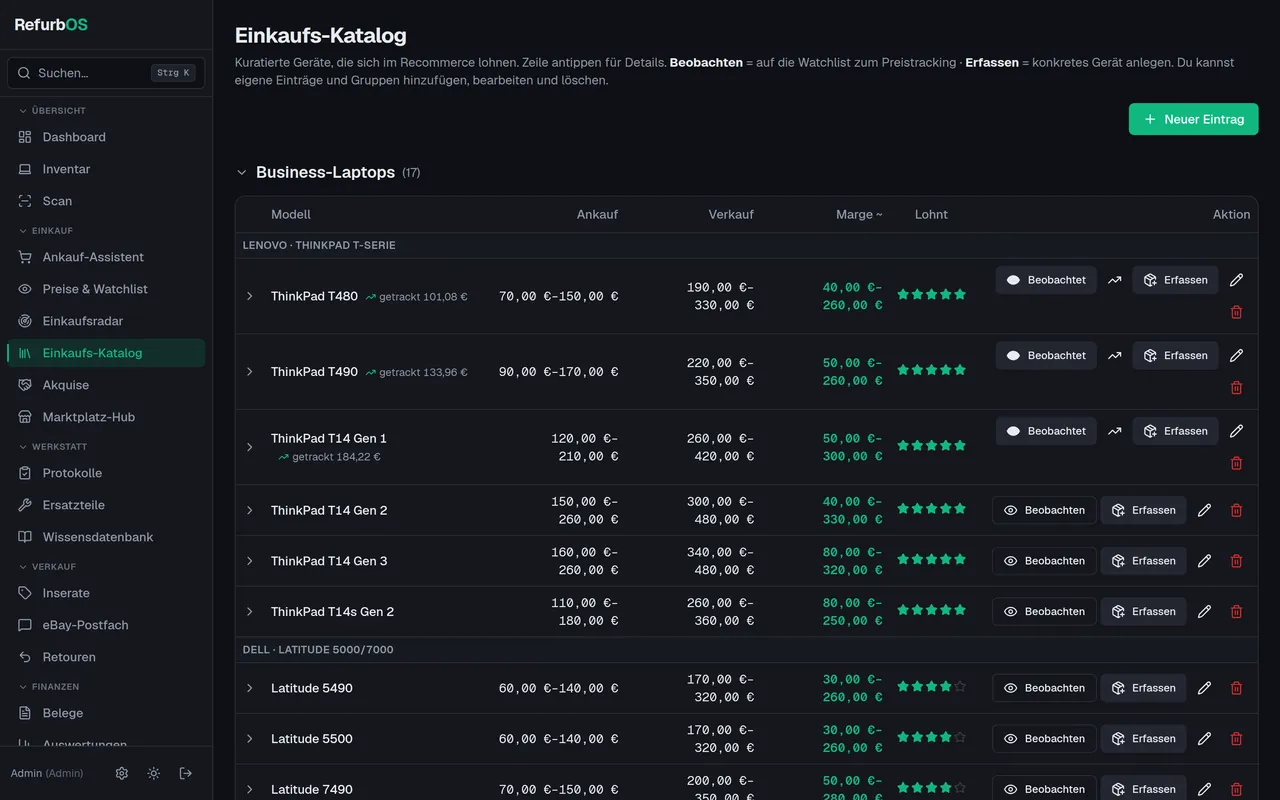1280x800 pixels.
Task: Expand the ThinkPad T480 row details
Action: point(250,296)
